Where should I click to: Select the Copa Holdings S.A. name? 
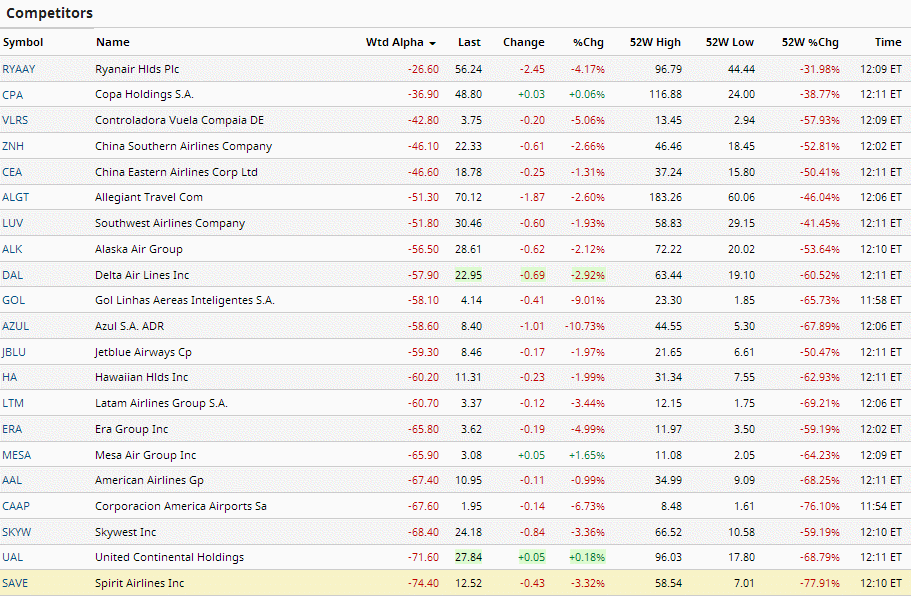144,95
